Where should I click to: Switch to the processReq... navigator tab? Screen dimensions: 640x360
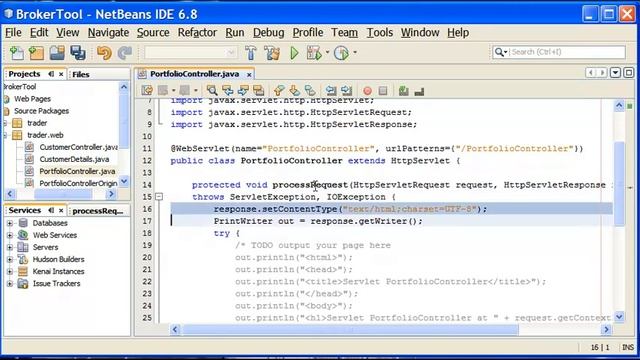pos(98,211)
